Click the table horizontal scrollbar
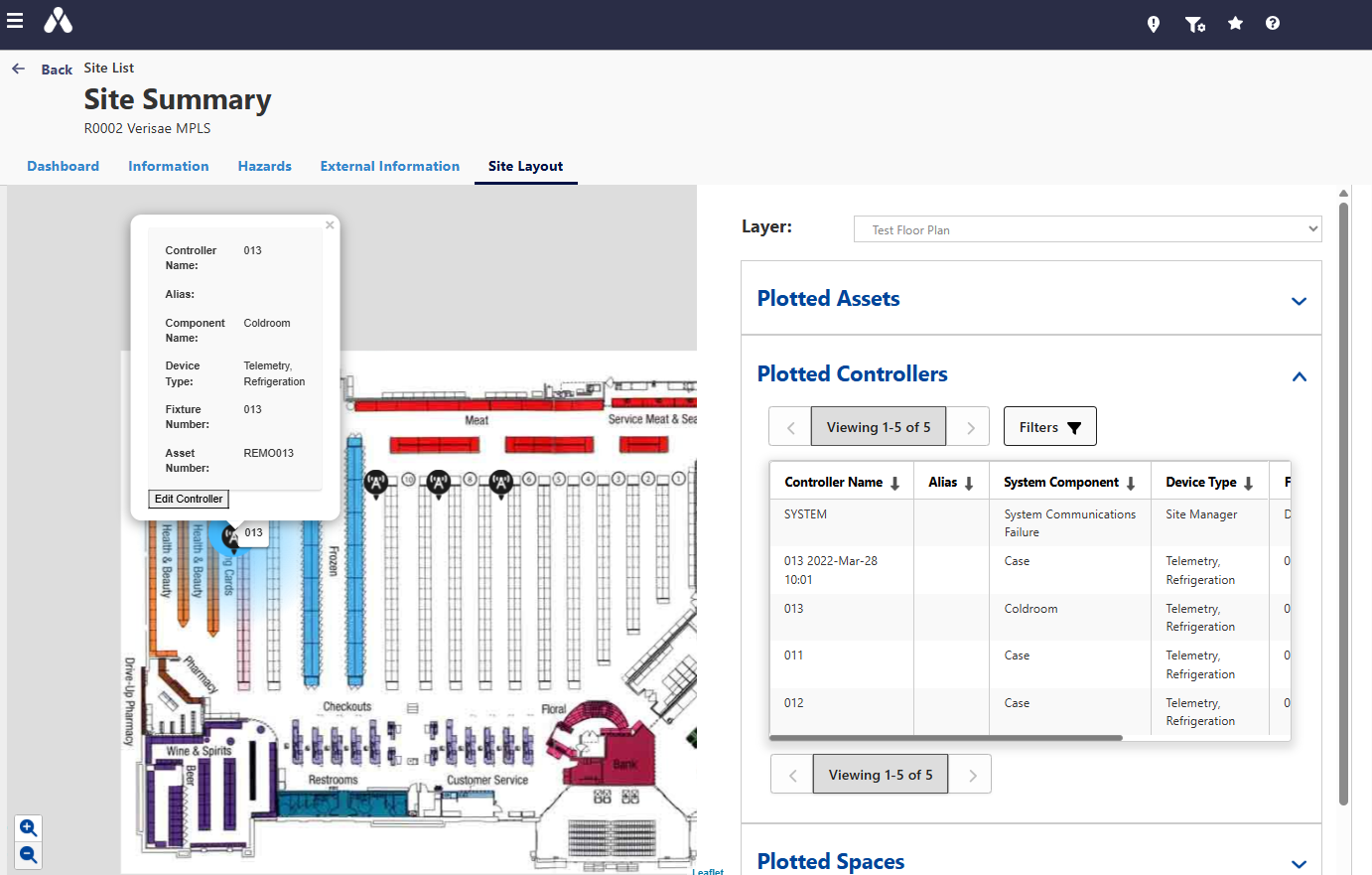The image size is (1372, 875). [x=945, y=738]
